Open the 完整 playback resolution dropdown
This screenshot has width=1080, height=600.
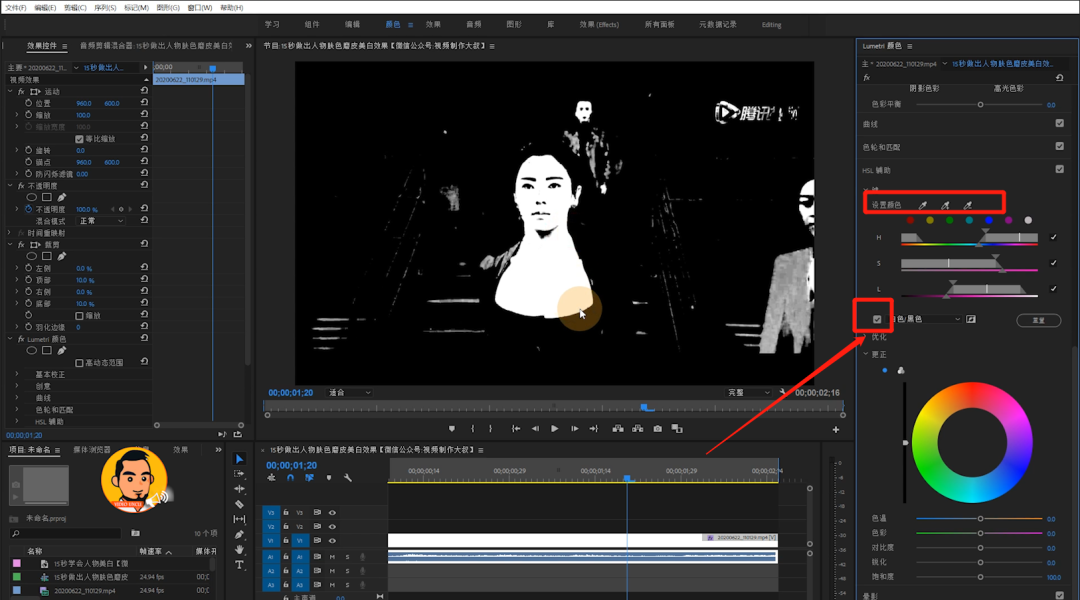point(749,393)
